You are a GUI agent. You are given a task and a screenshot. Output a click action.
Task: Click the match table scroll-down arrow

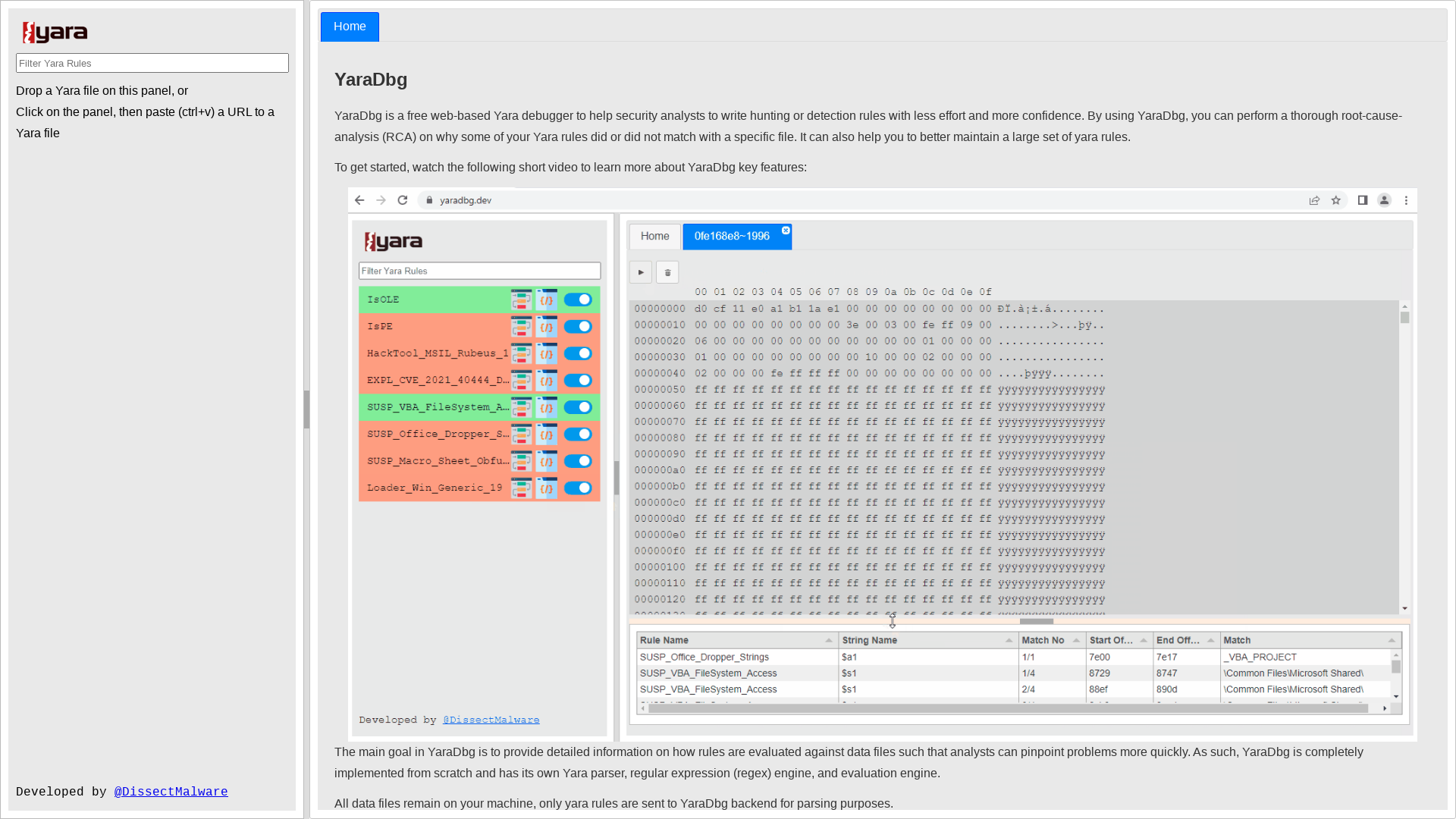(1396, 697)
